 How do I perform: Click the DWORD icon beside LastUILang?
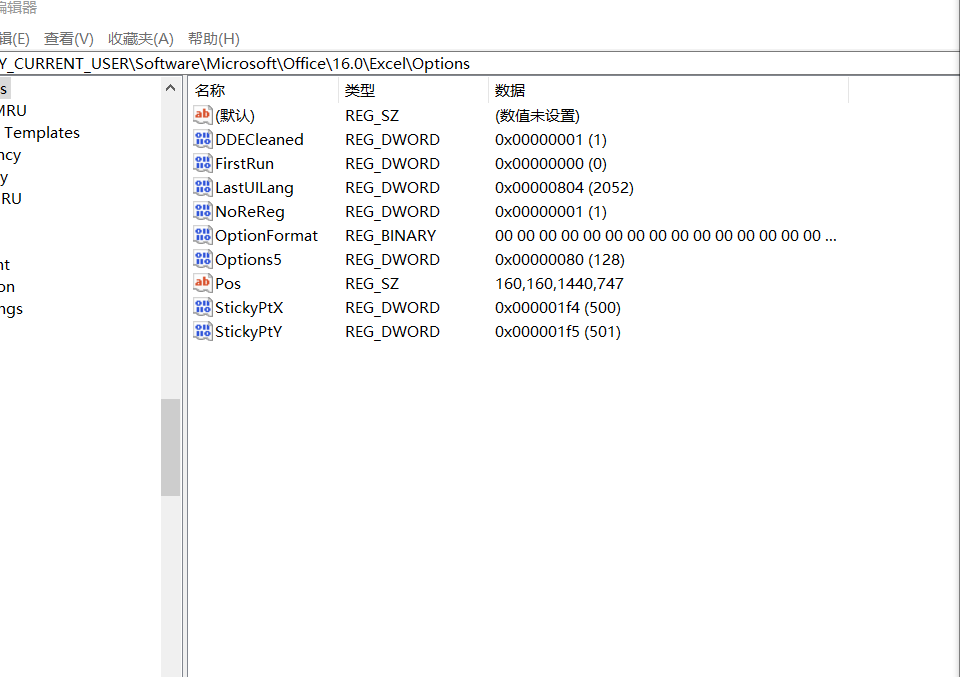click(x=202, y=186)
